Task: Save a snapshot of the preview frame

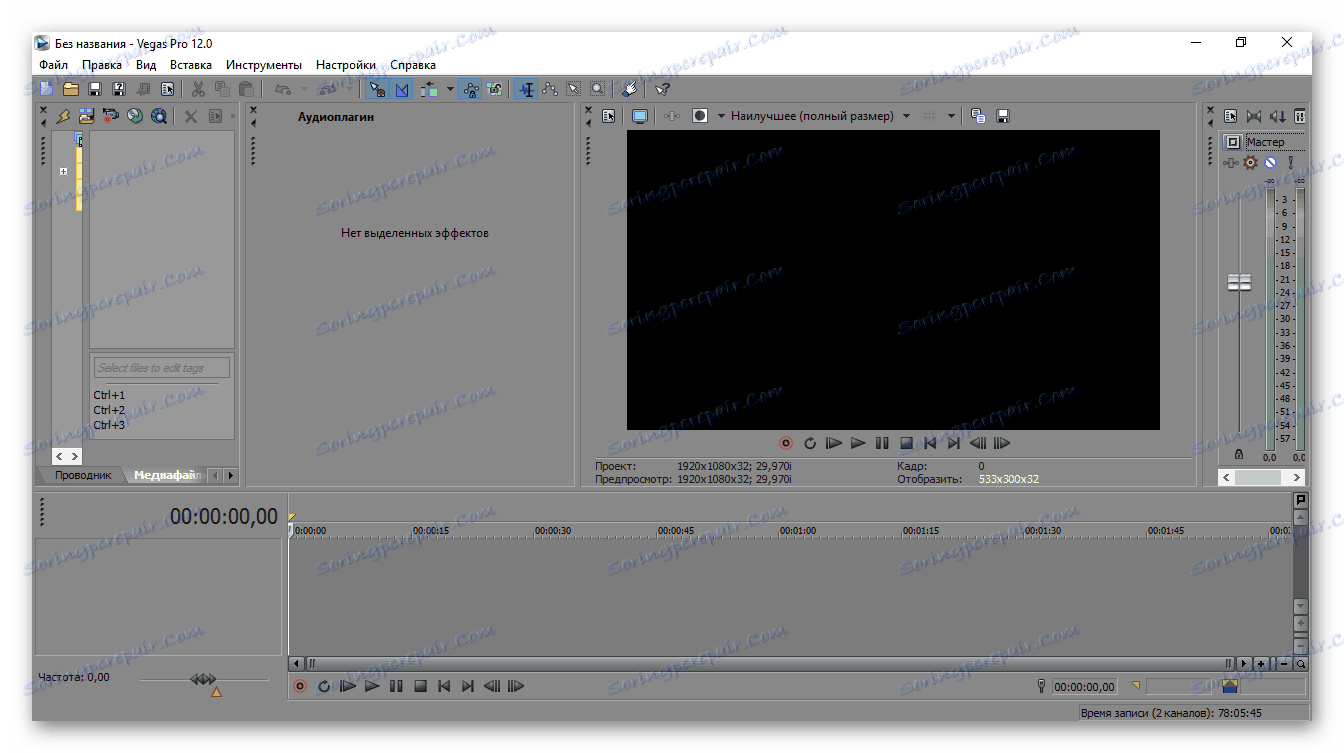Action: (1002, 115)
